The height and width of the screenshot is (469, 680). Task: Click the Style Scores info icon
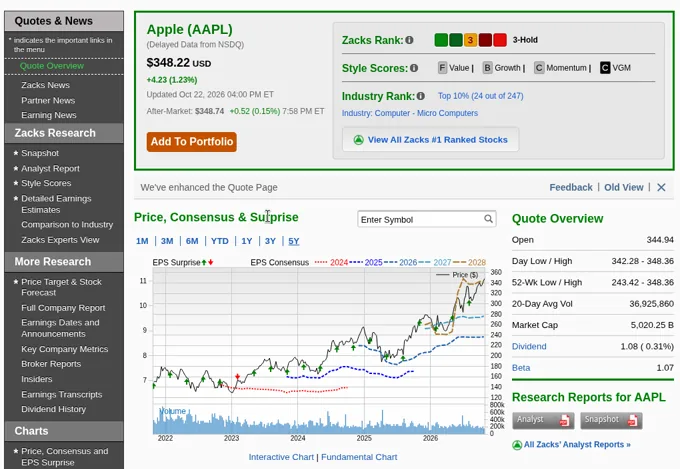click(414, 68)
